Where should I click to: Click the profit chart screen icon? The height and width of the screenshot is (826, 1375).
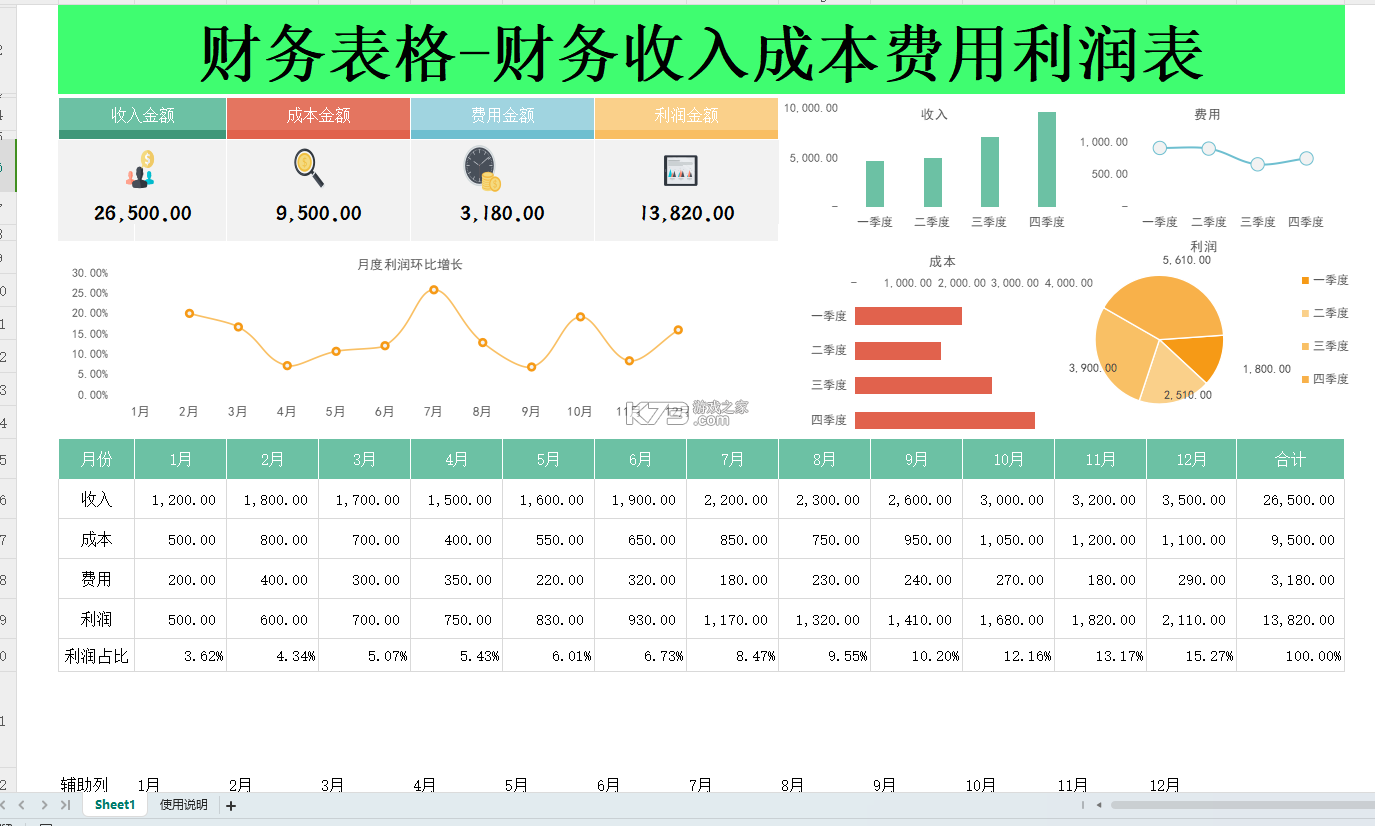(x=681, y=170)
